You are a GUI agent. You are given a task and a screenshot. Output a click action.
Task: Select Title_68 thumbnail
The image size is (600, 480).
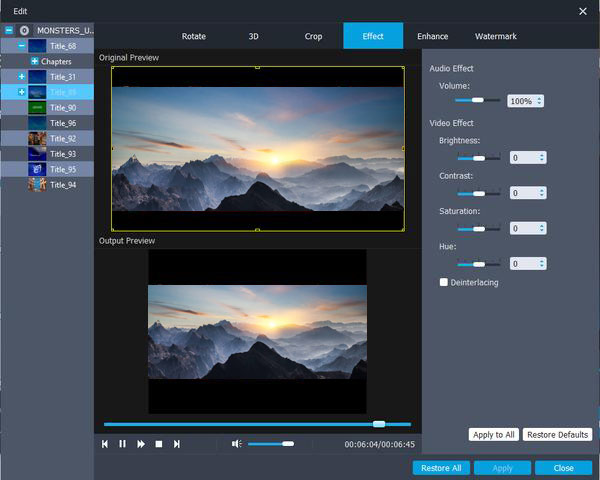click(37, 46)
